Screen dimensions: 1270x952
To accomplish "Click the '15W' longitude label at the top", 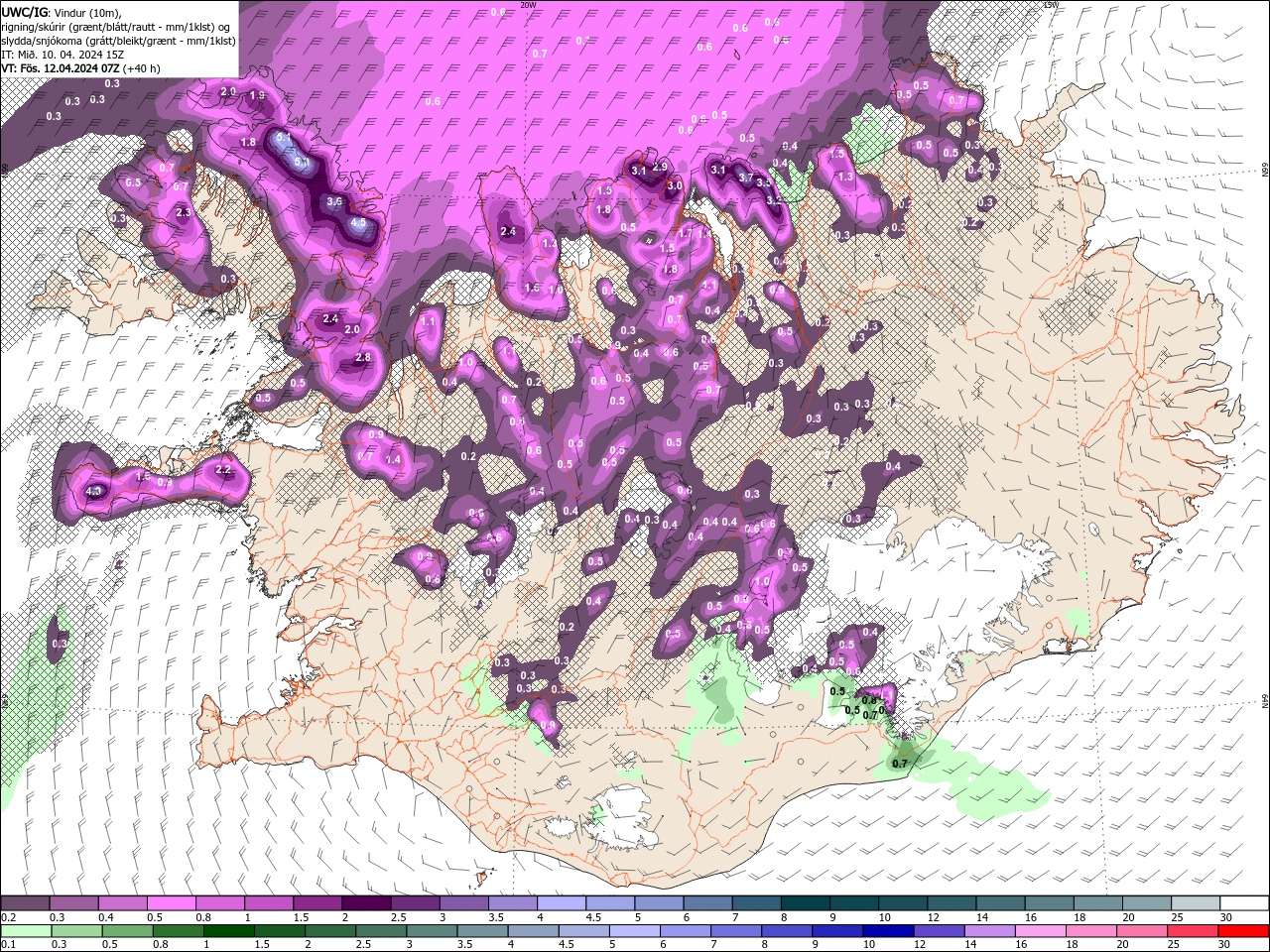I will click(1051, 5).
